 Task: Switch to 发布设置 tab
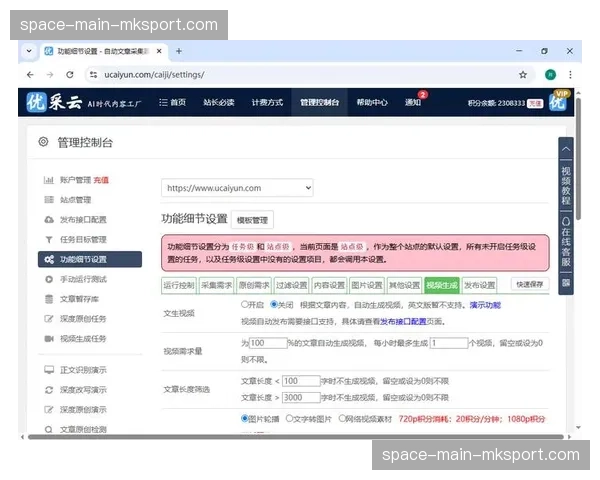[x=479, y=285]
